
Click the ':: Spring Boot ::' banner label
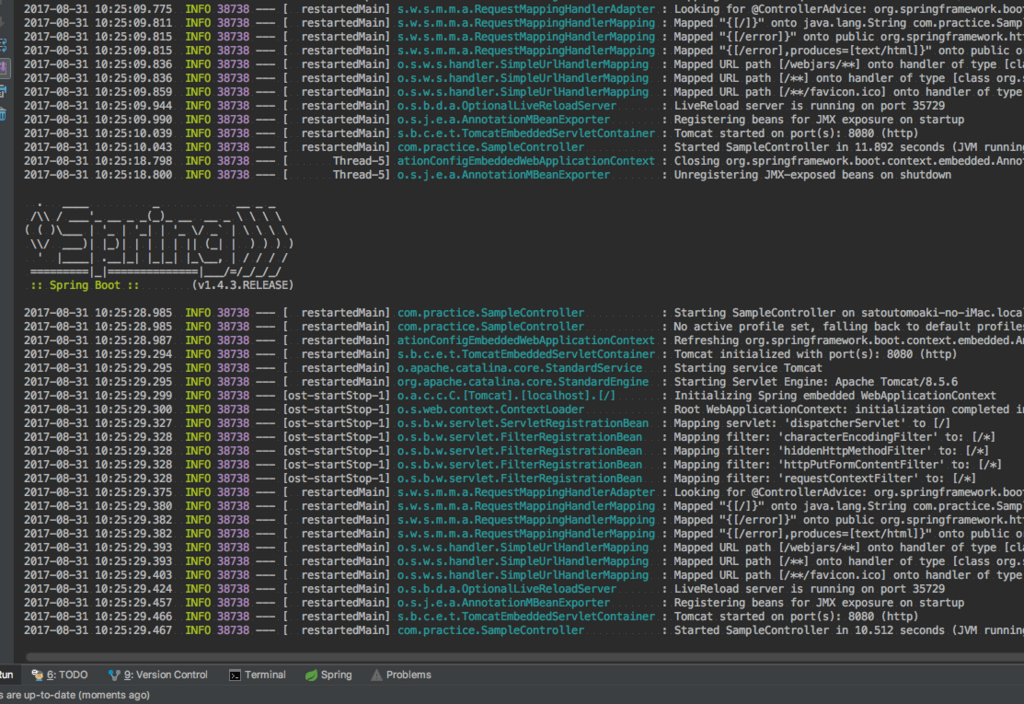coord(85,285)
